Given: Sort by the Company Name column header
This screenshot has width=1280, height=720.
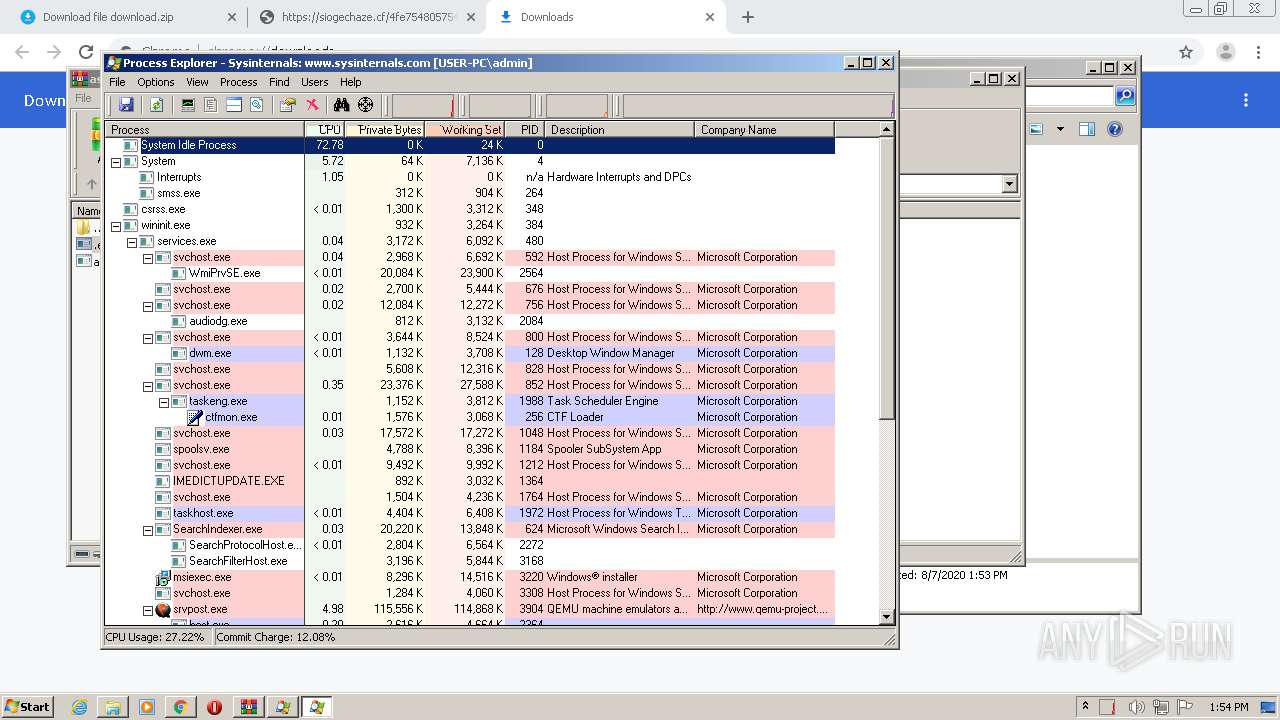Looking at the screenshot, I should (x=764, y=129).
